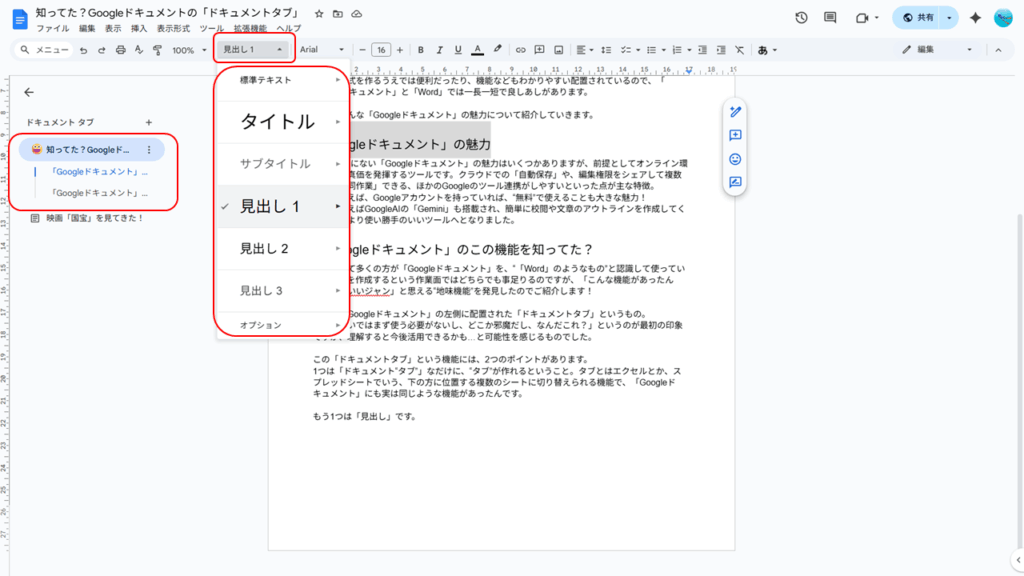
Task: Add an emoji reaction from the side panel
Action: (x=734, y=159)
